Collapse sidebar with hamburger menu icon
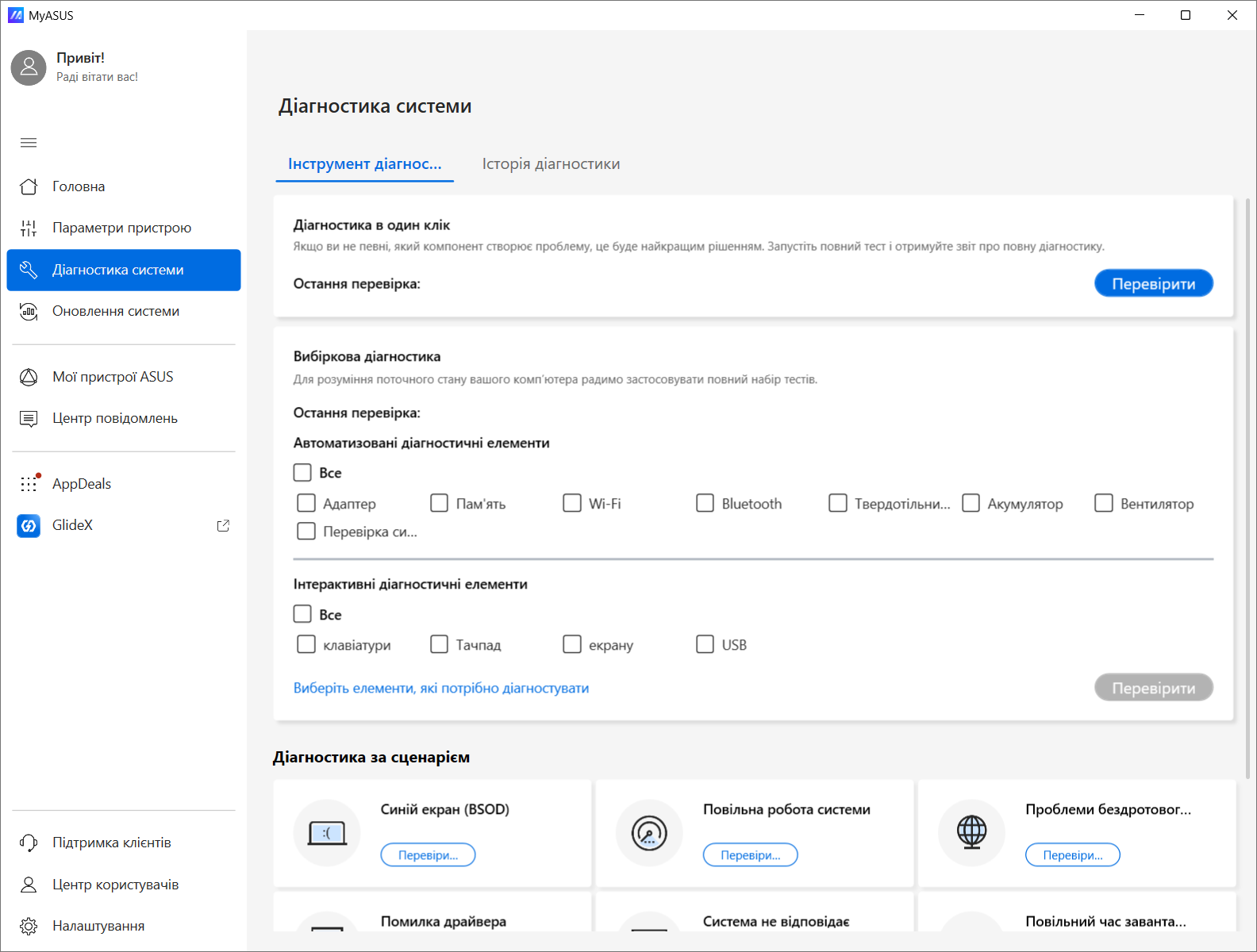This screenshot has height=952, width=1257. (29, 143)
